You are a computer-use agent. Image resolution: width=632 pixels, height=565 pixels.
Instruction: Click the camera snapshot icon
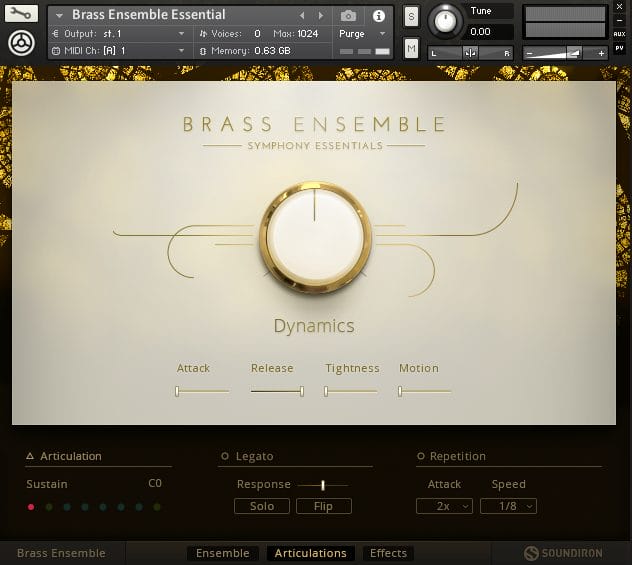click(348, 16)
